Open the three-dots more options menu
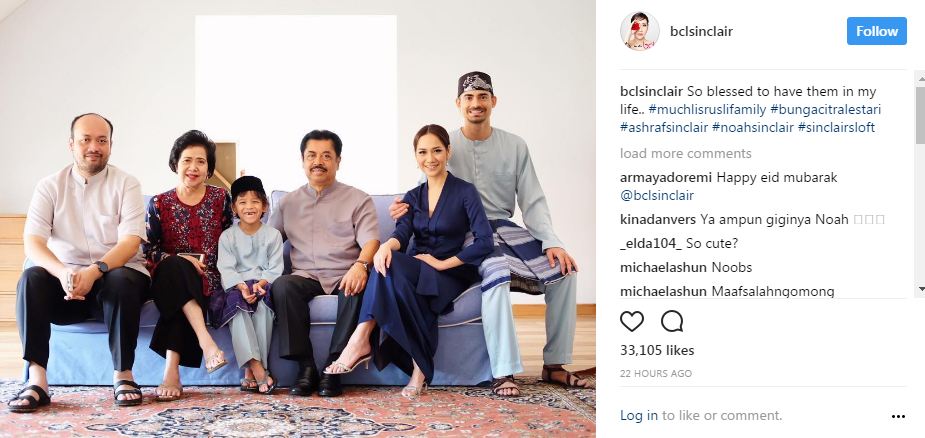The width and height of the screenshot is (925, 438). pos(898,417)
